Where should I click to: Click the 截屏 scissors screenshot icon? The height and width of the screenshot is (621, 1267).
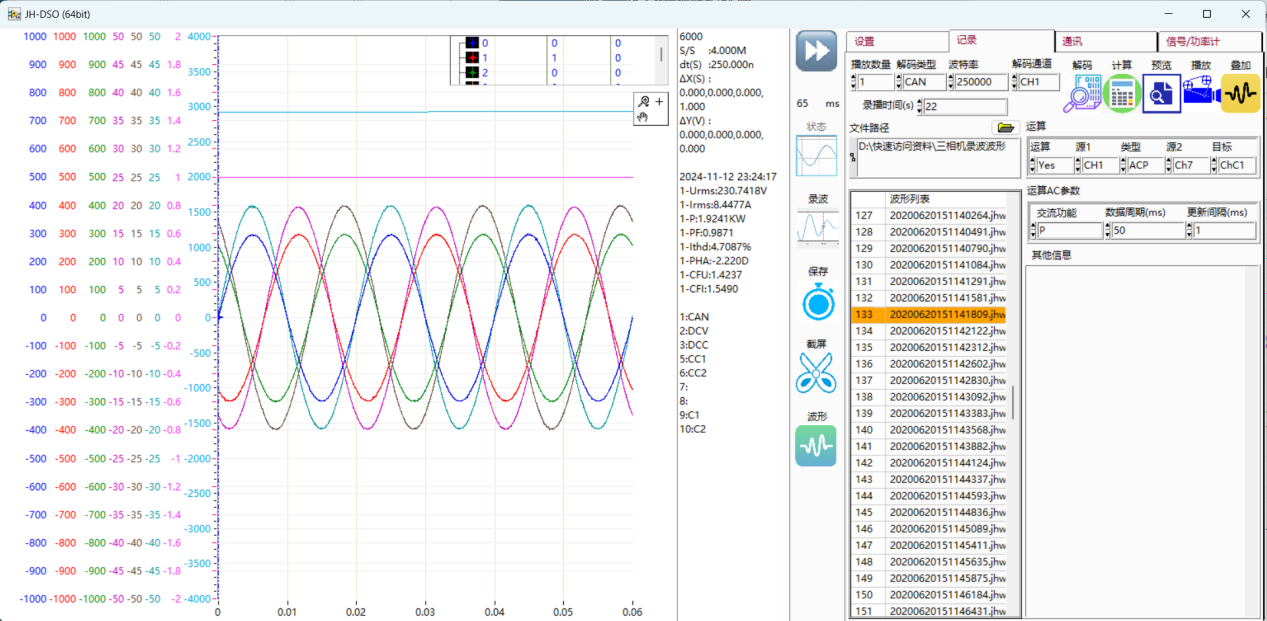click(816, 373)
